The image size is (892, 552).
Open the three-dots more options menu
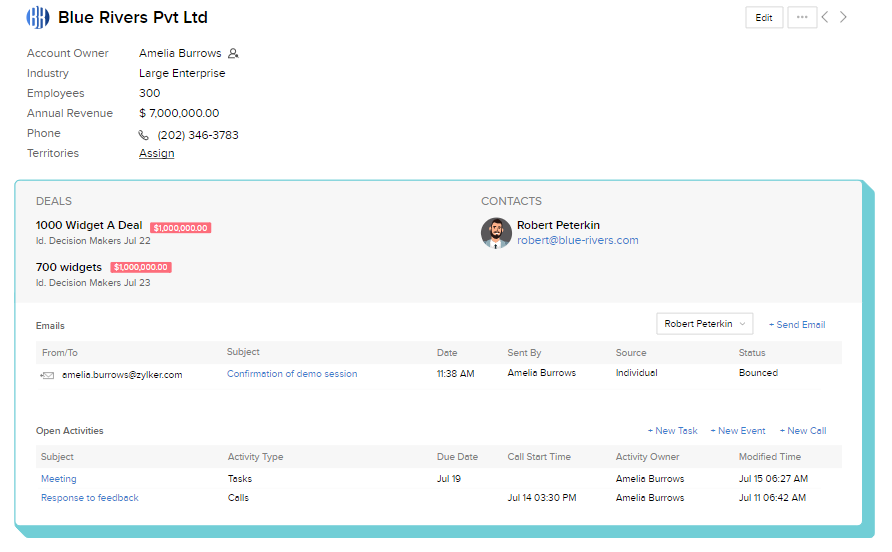coord(802,18)
